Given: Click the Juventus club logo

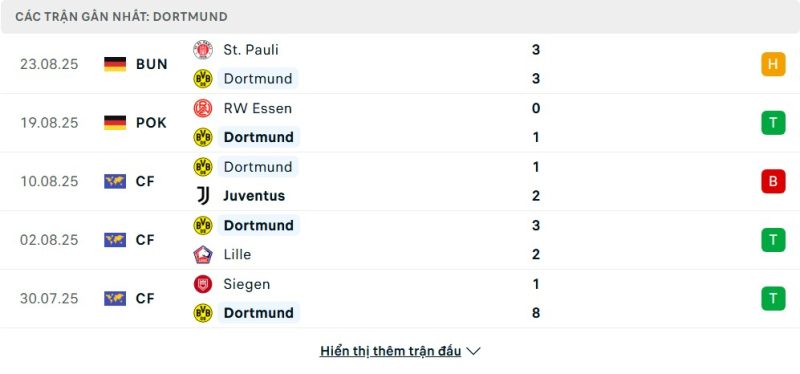Looking at the screenshot, I should (203, 196).
